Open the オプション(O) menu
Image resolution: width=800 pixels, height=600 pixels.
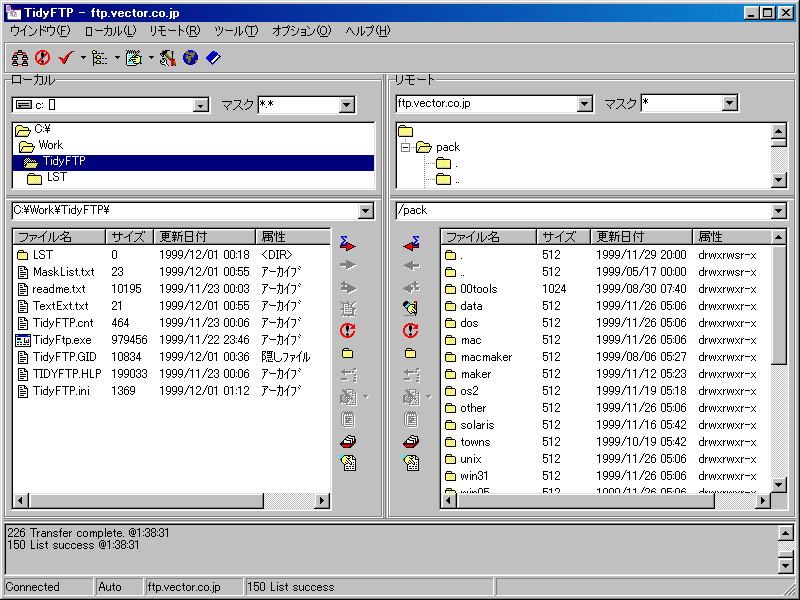(302, 31)
